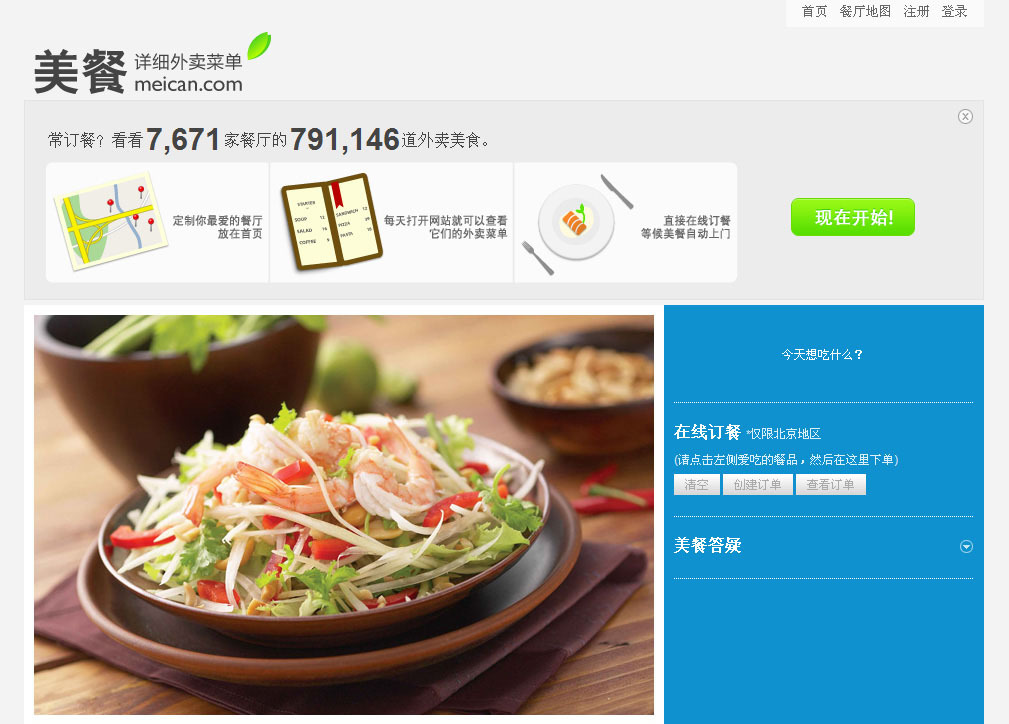Open 餐厅地图 in the top navigation
Screen dimensions: 1009x724
(865, 12)
